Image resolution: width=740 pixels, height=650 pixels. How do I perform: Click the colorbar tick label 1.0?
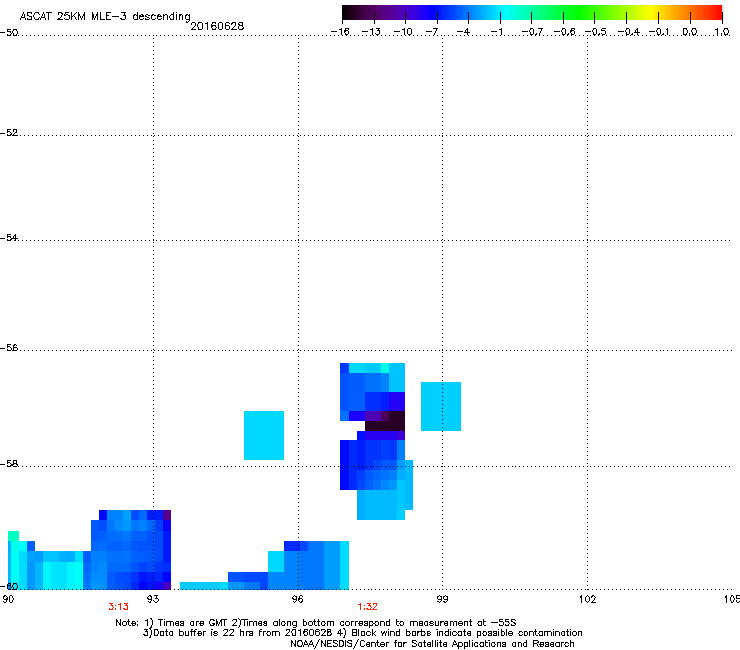coord(722,32)
